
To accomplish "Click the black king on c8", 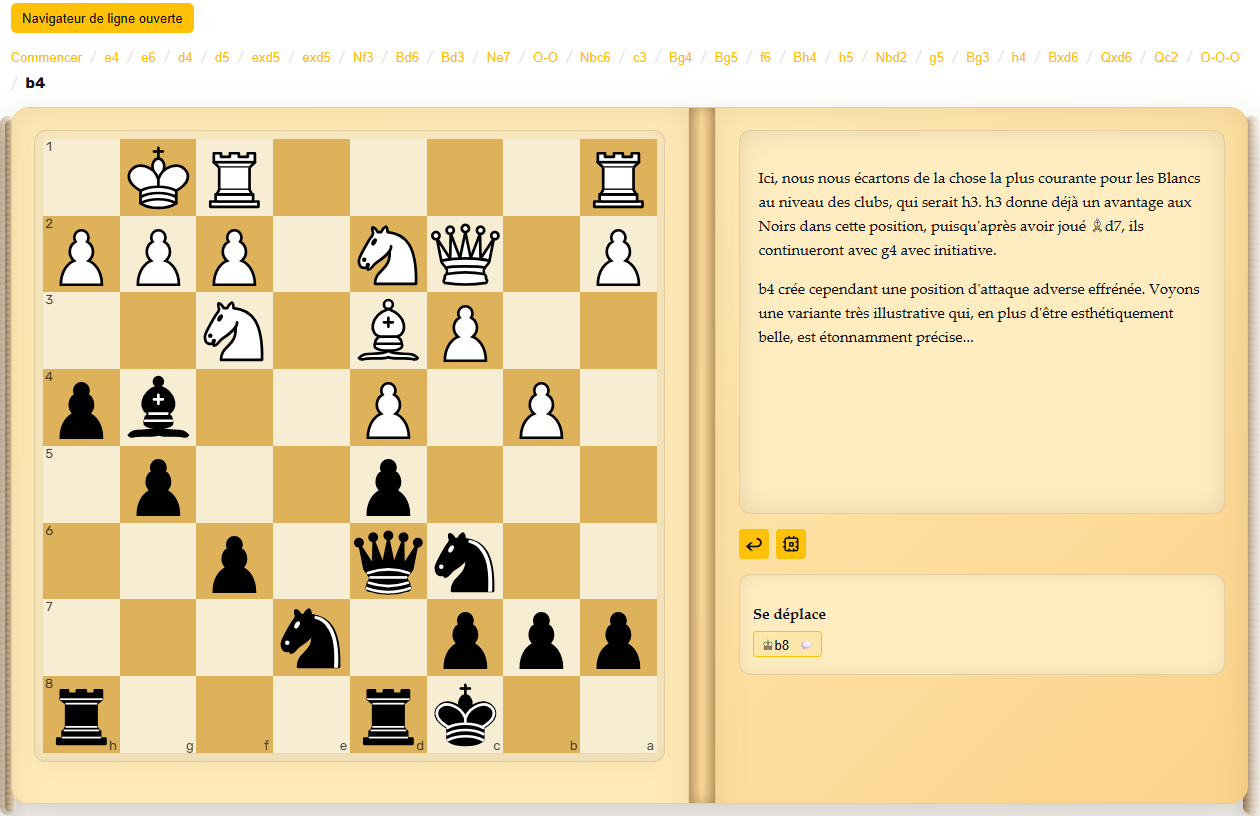I will (x=465, y=715).
